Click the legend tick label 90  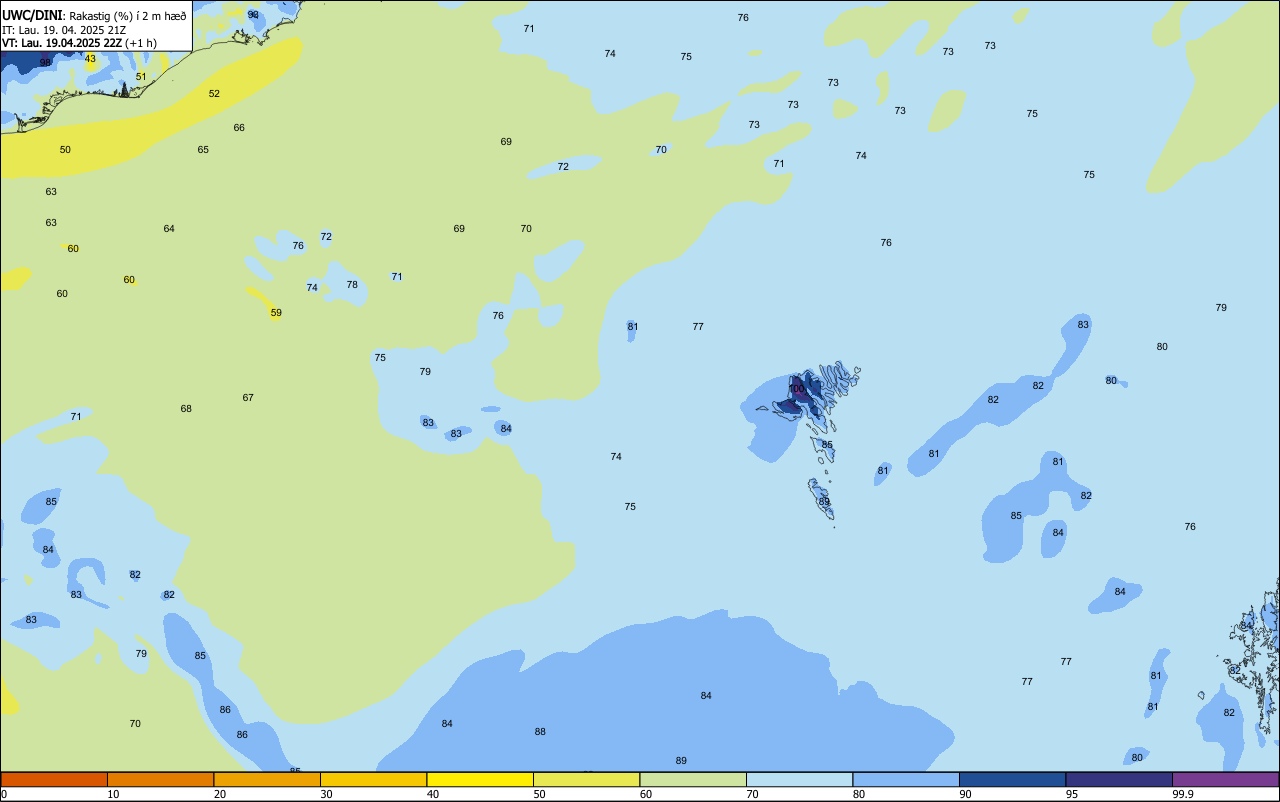(x=966, y=794)
